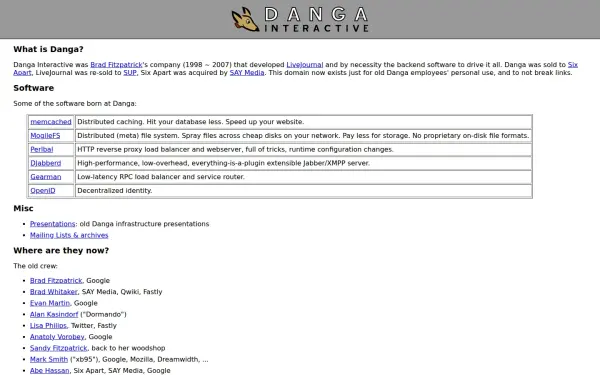
Task: Click the 'Misc' heading
Action: click(x=23, y=209)
